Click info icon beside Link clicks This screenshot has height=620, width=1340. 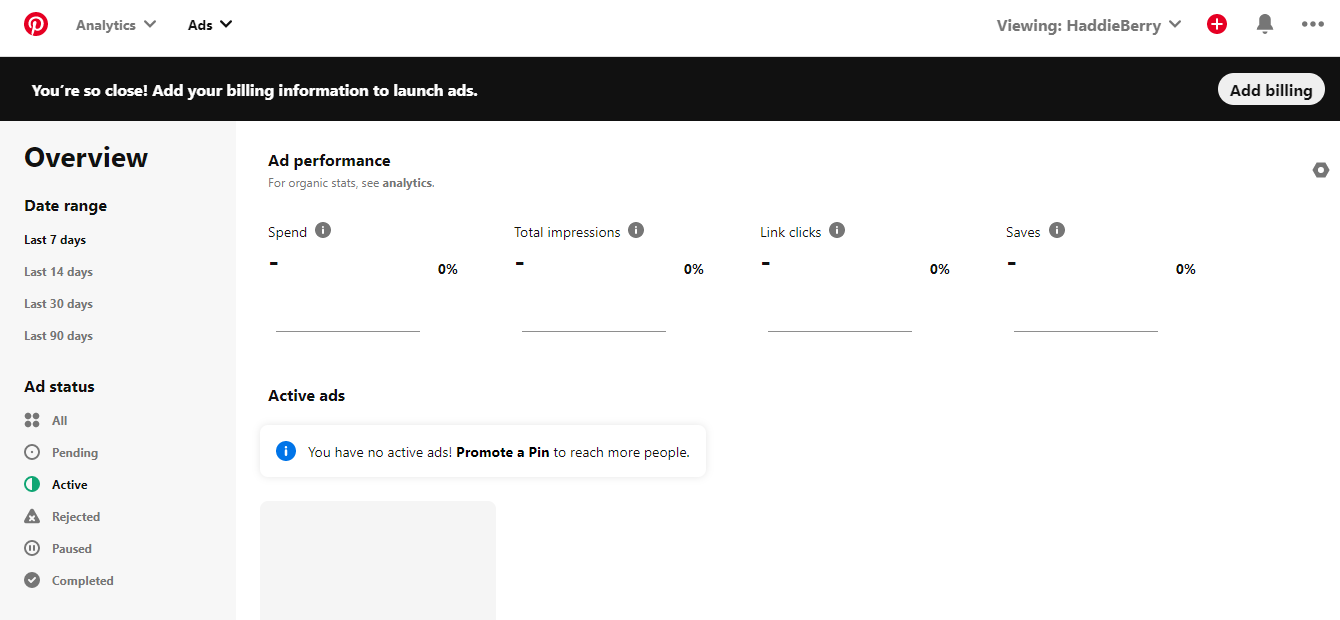(837, 230)
